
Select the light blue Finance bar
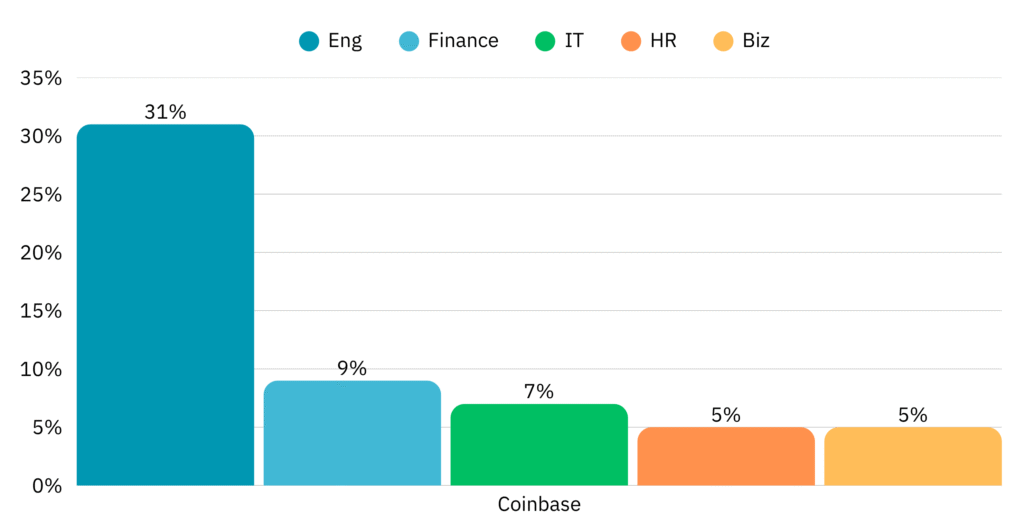tap(352, 433)
